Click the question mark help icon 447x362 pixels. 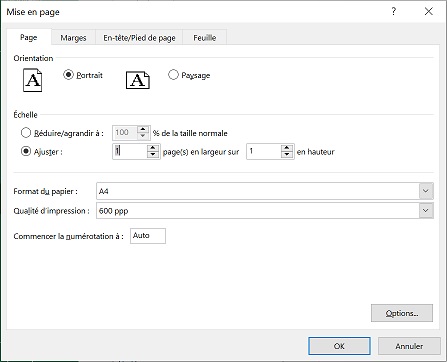[x=394, y=12]
